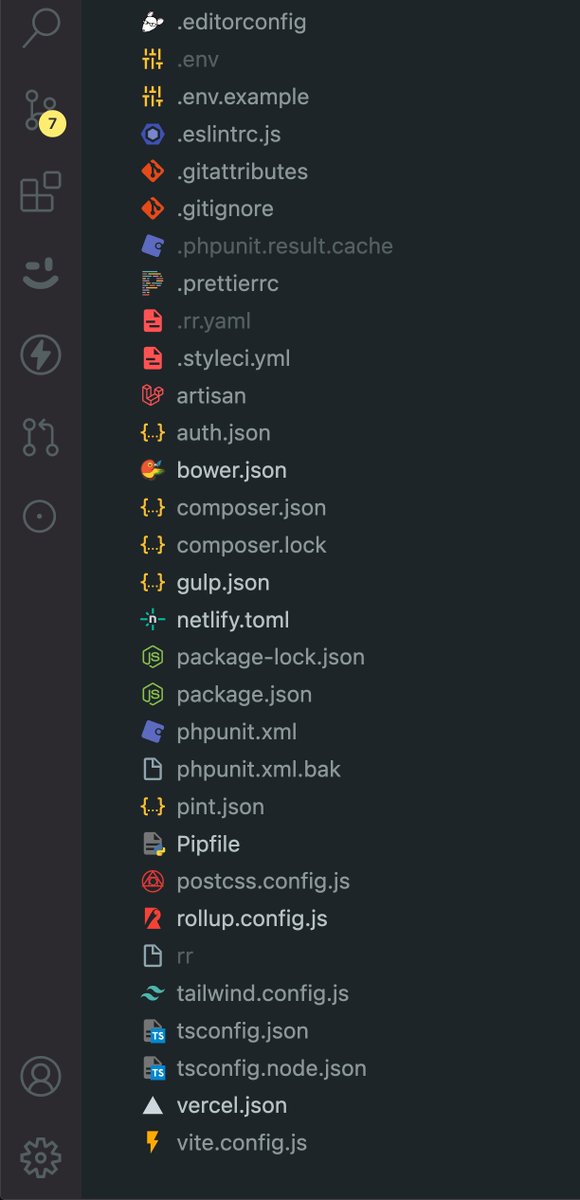Open the .gitignore file
The height and width of the screenshot is (1200, 580).
225,209
